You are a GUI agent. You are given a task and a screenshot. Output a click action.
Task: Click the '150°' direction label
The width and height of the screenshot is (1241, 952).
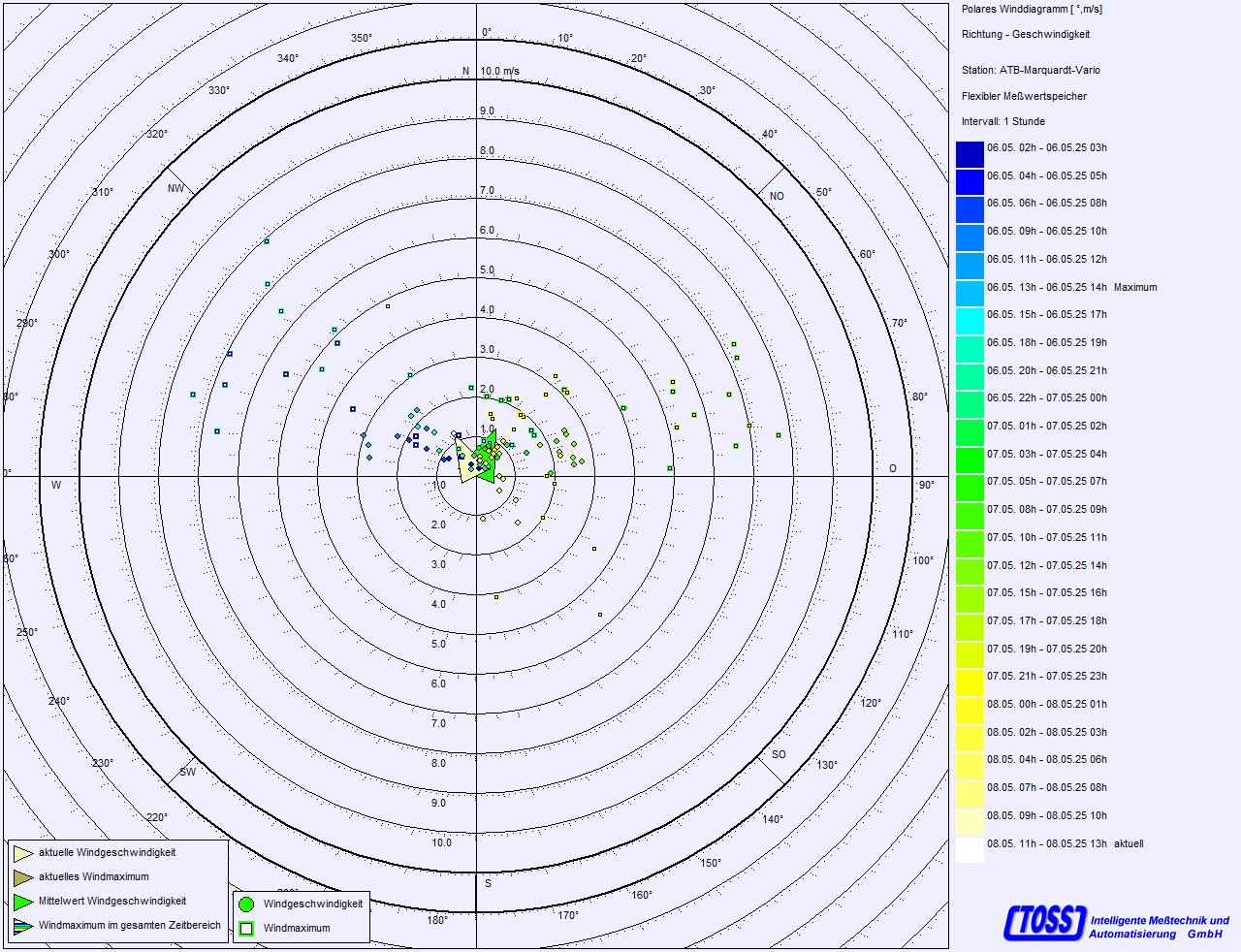[x=711, y=864]
